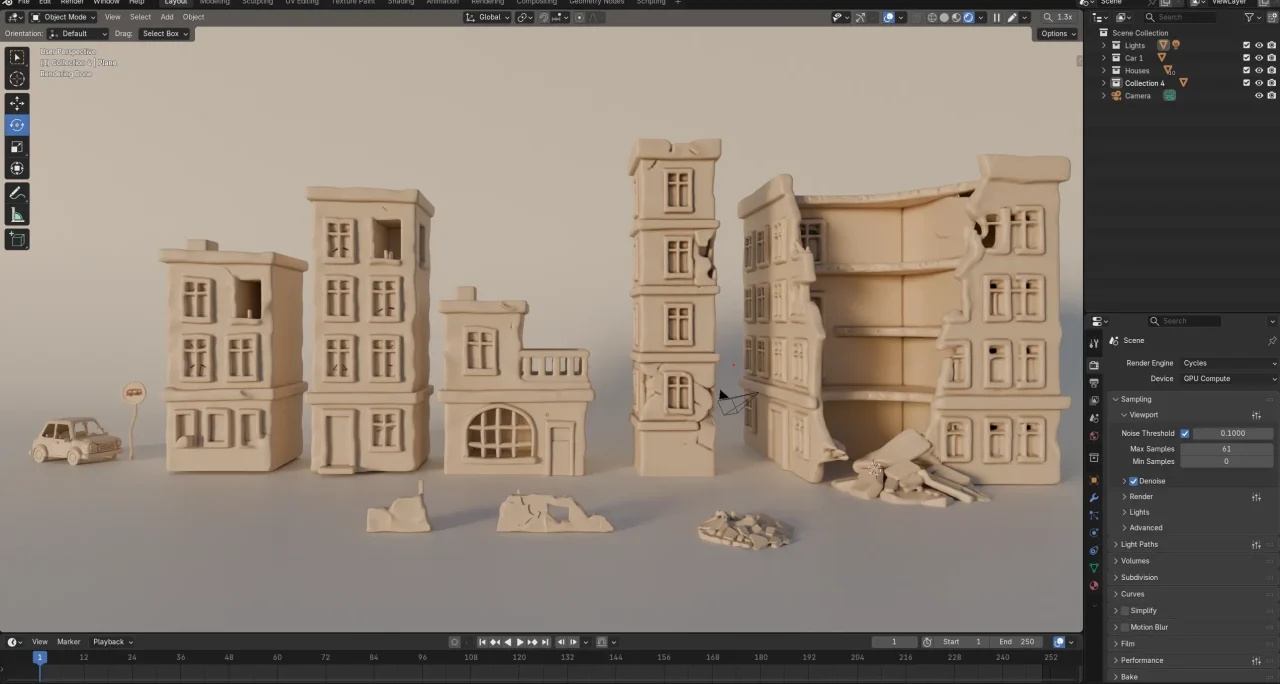
Task: Edit the Max Samples value field
Action: point(1227,448)
